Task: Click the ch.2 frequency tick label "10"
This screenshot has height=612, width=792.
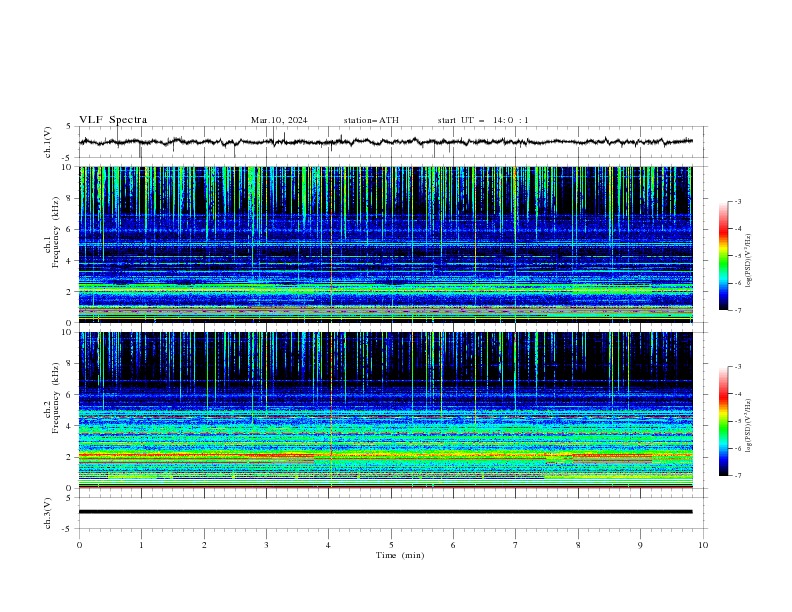Action: [x=67, y=332]
